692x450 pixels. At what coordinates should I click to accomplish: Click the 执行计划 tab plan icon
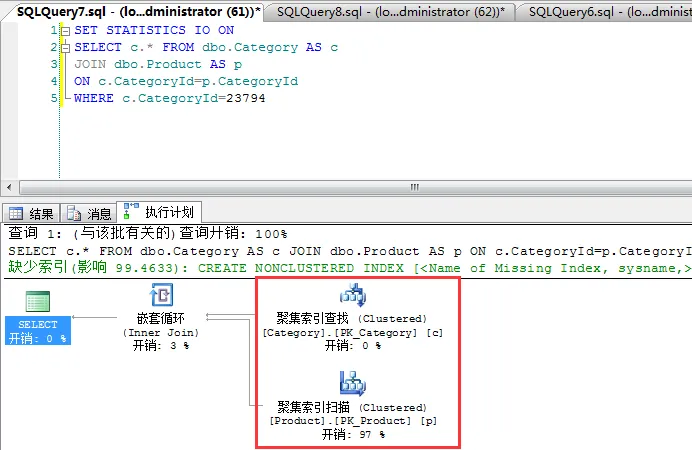(x=131, y=211)
